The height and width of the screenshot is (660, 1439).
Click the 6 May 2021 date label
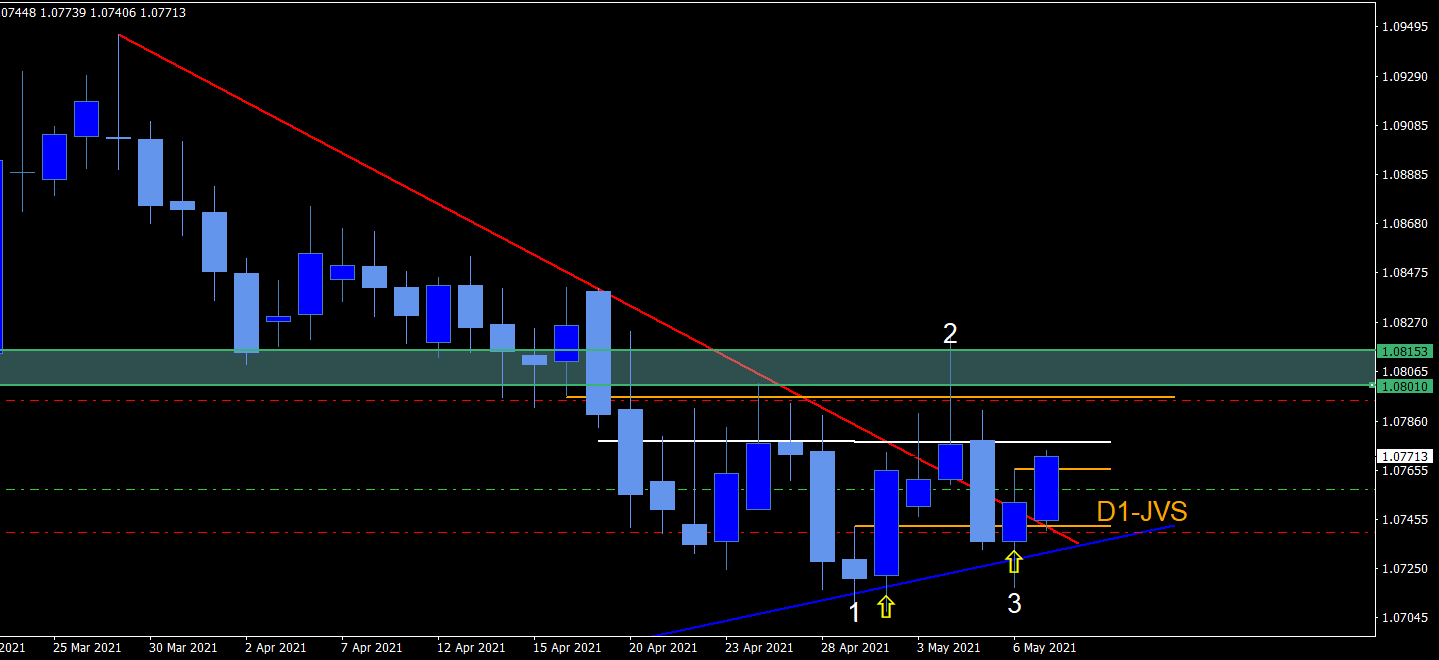pyautogui.click(x=1045, y=648)
